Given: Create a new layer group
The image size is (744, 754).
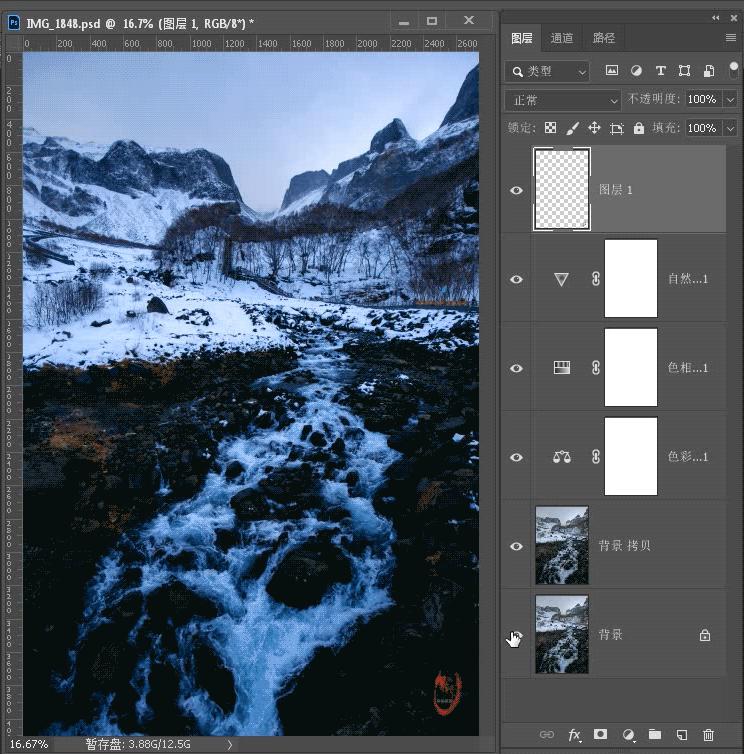Looking at the screenshot, I should point(655,734).
